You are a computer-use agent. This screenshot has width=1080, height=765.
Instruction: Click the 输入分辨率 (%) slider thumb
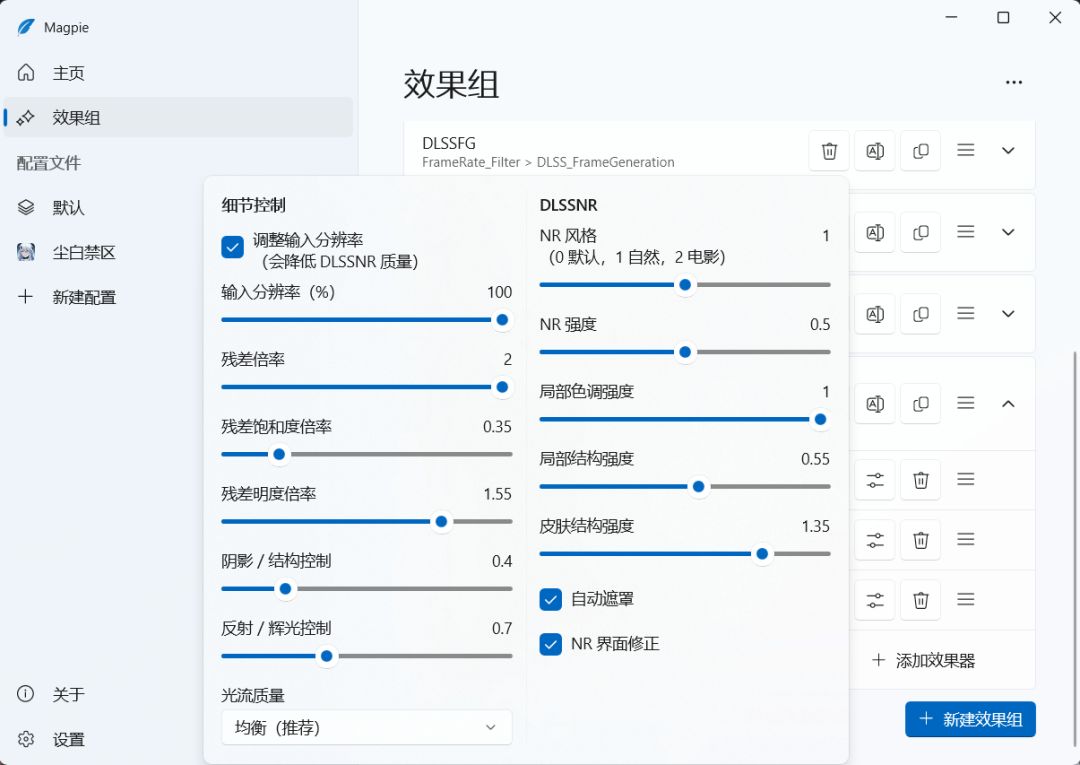pyautogui.click(x=502, y=319)
